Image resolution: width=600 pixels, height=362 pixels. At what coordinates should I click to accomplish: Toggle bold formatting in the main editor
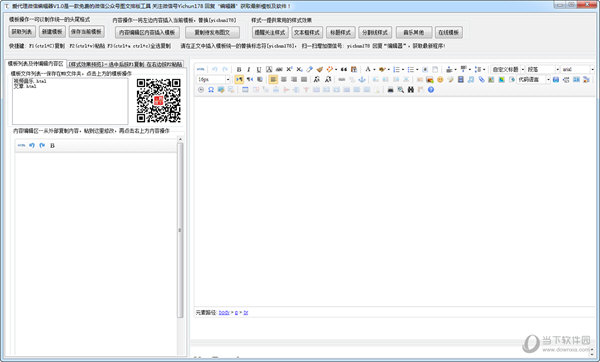pos(239,69)
